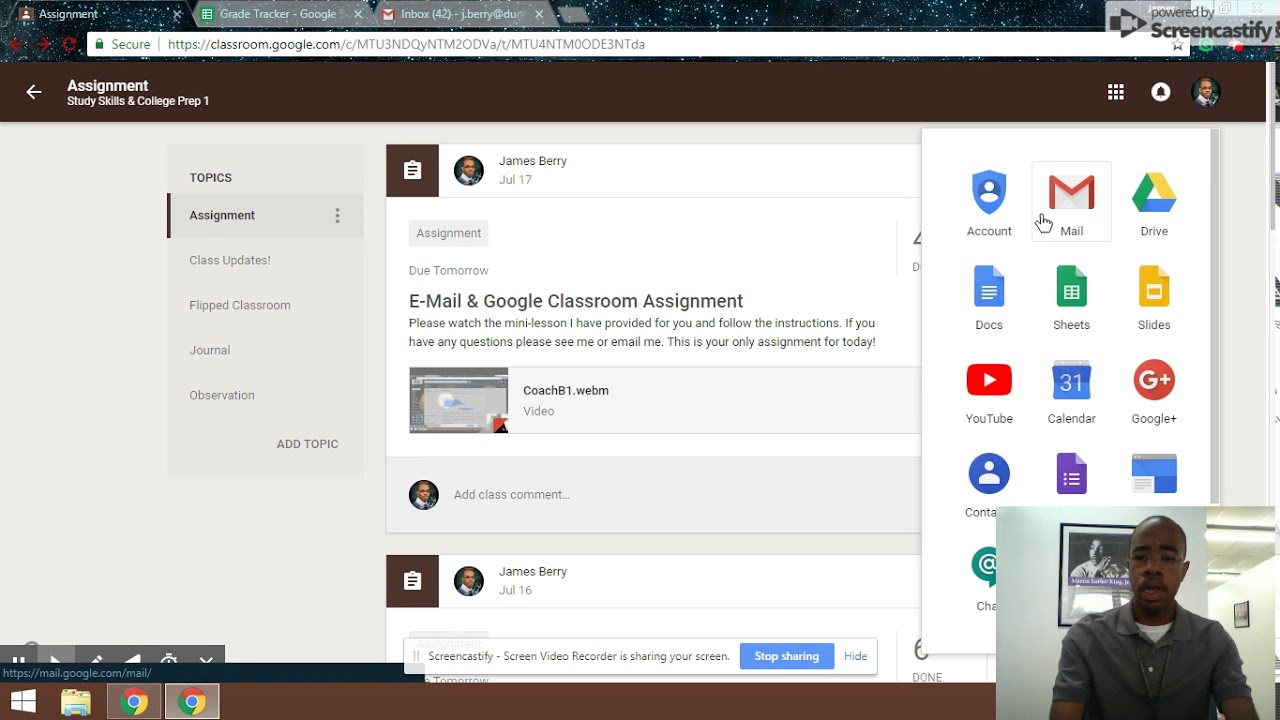Select Screencastify pen drawing tool
The width and height of the screenshot is (1280, 720).
tap(96, 660)
